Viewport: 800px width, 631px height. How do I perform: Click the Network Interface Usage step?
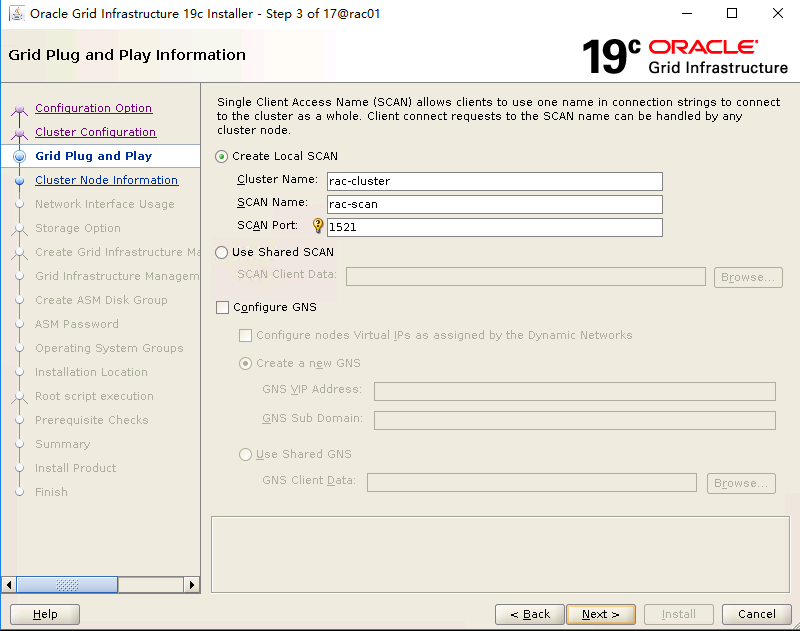click(105, 204)
